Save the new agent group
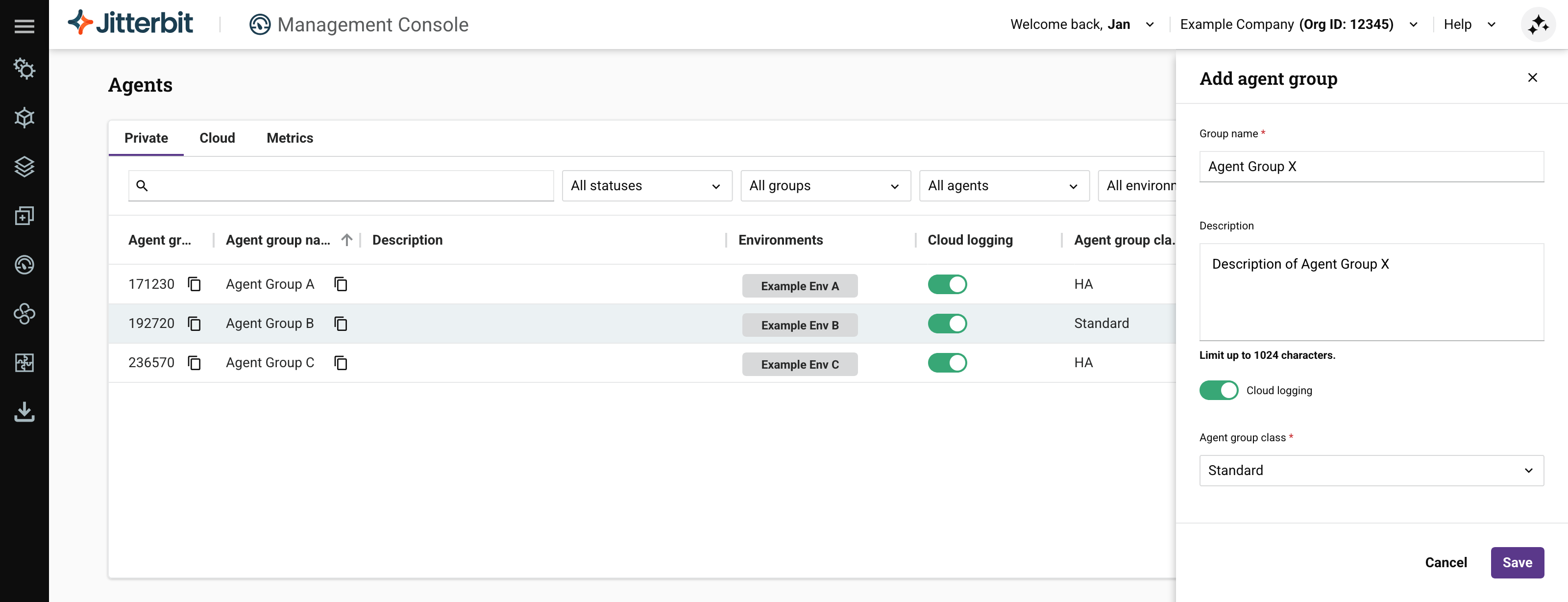The width and height of the screenshot is (1568, 602). click(x=1516, y=562)
